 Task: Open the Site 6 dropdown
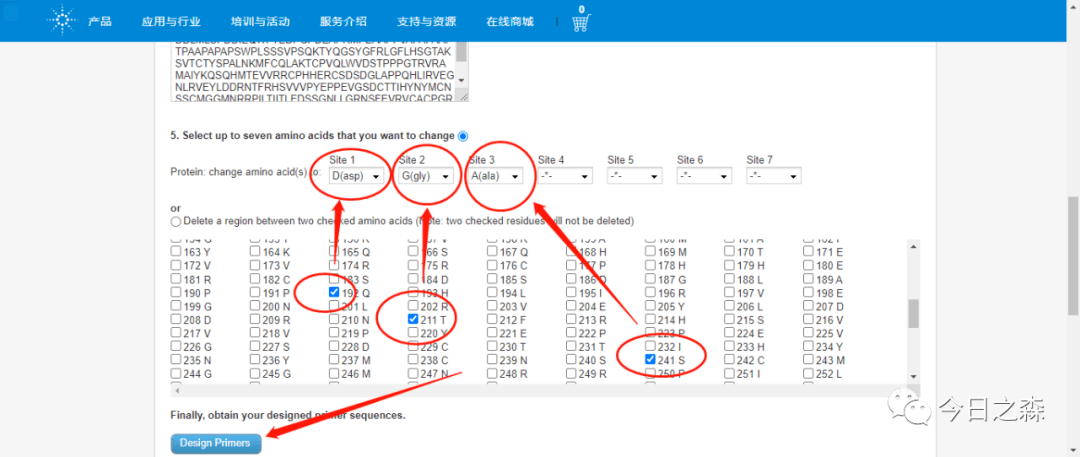point(704,176)
